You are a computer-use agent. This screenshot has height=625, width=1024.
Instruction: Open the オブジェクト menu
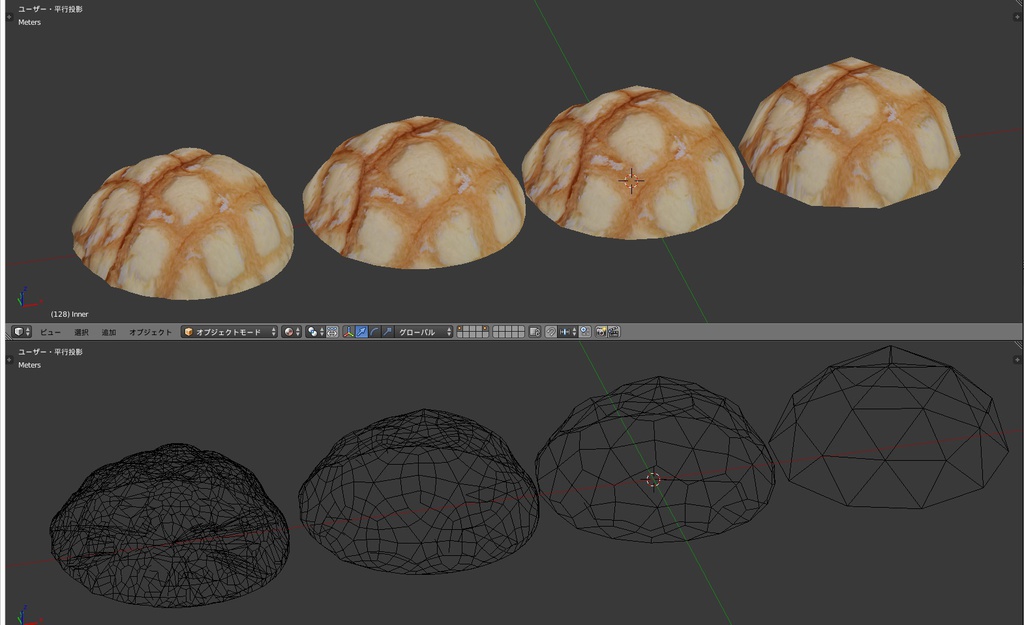150,332
